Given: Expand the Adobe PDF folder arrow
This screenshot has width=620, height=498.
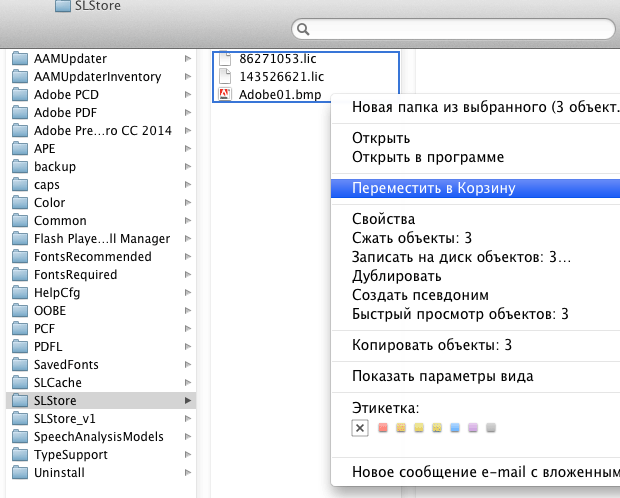Looking at the screenshot, I should [x=188, y=112].
